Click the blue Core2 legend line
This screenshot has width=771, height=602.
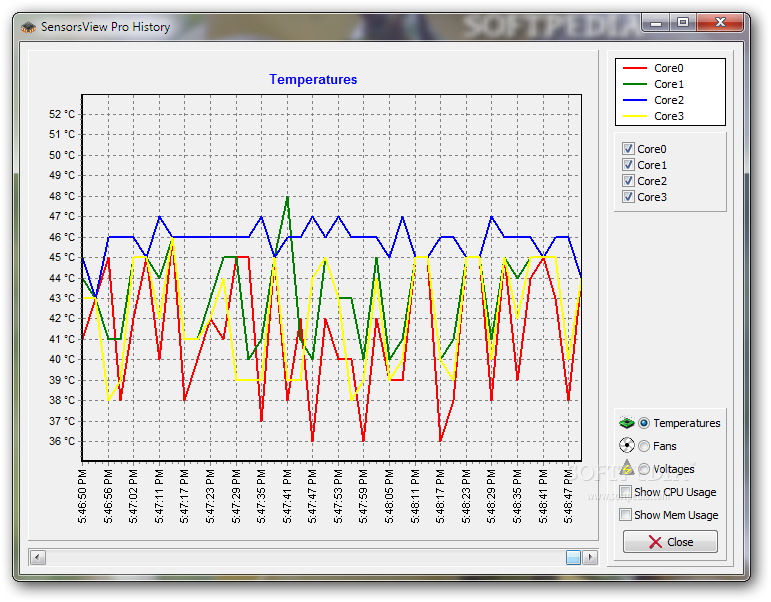click(635, 100)
